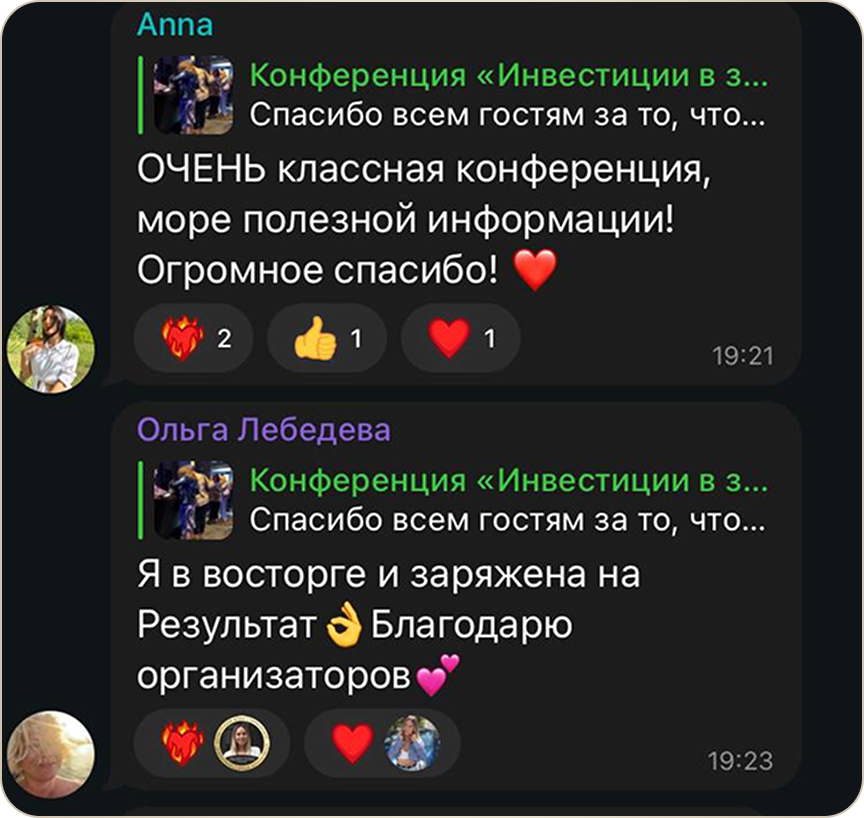Click the 19:21 timestamp on Anna's message
The image size is (864, 818).
(743, 356)
